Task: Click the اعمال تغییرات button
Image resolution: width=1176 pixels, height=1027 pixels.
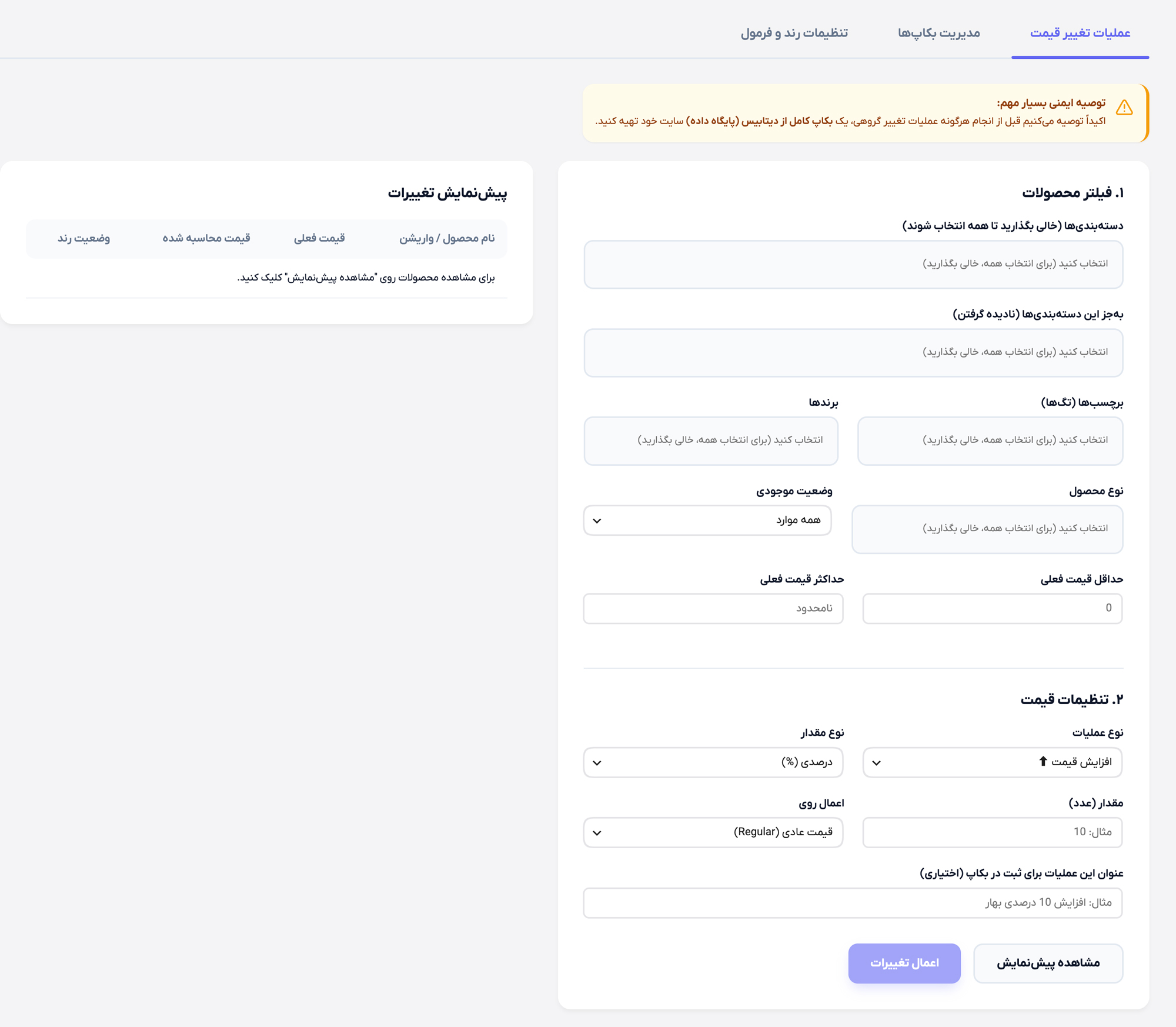Action: [904, 963]
